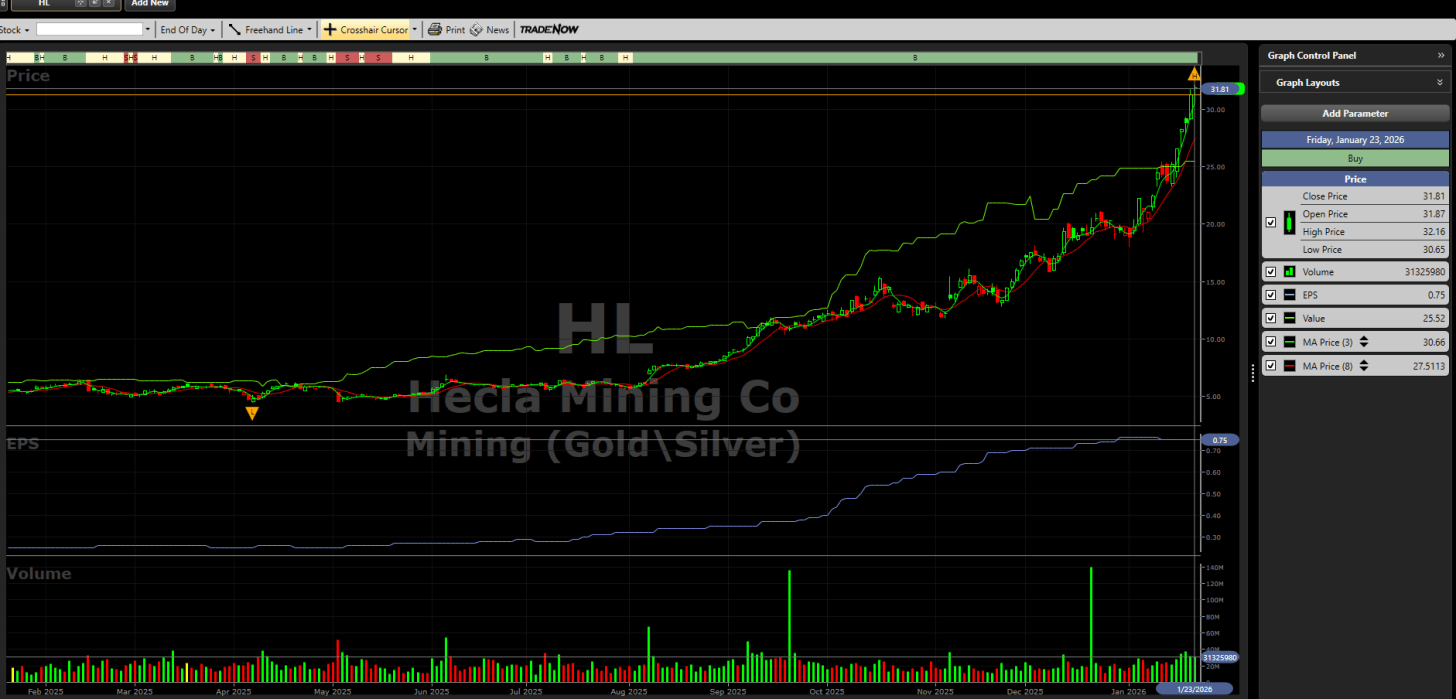This screenshot has width=1456, height=699.
Task: Expand the Crosshair Cursor dropdown arrow
Action: tap(415, 30)
